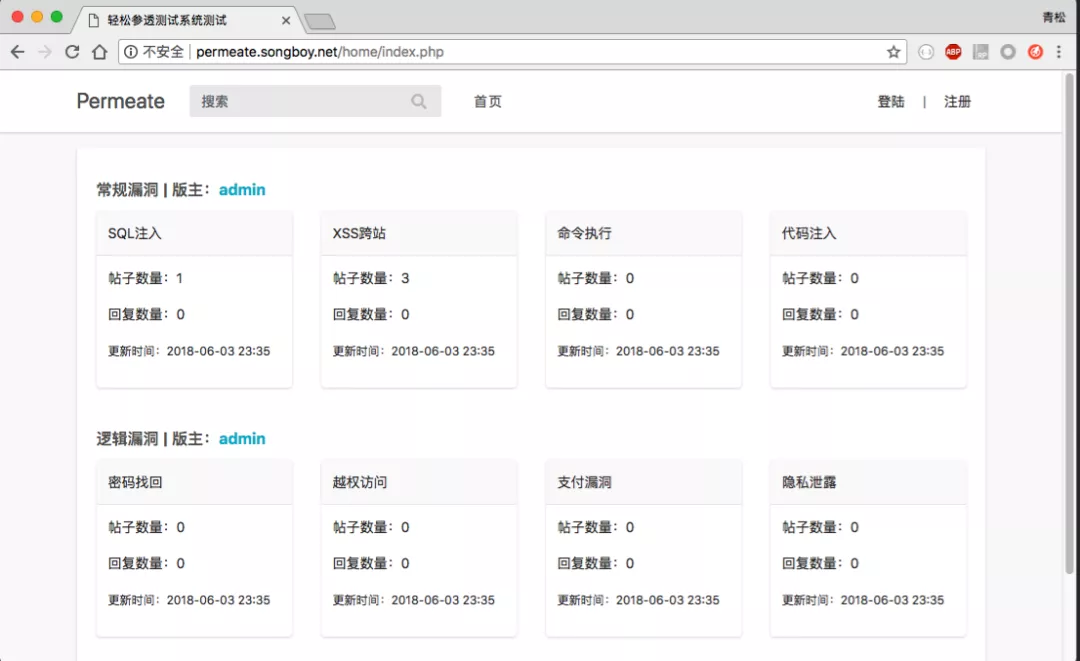Click the page vertical scrollbar
Image resolution: width=1080 pixels, height=661 pixels.
pos(1069,324)
